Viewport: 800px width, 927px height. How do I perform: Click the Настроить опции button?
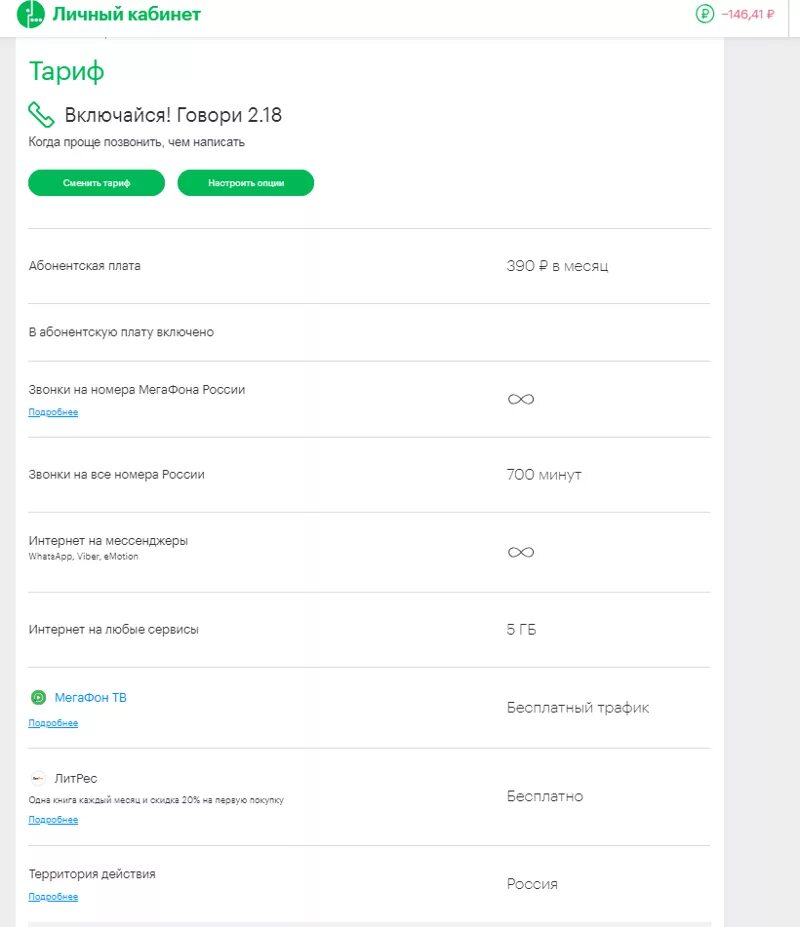point(246,183)
